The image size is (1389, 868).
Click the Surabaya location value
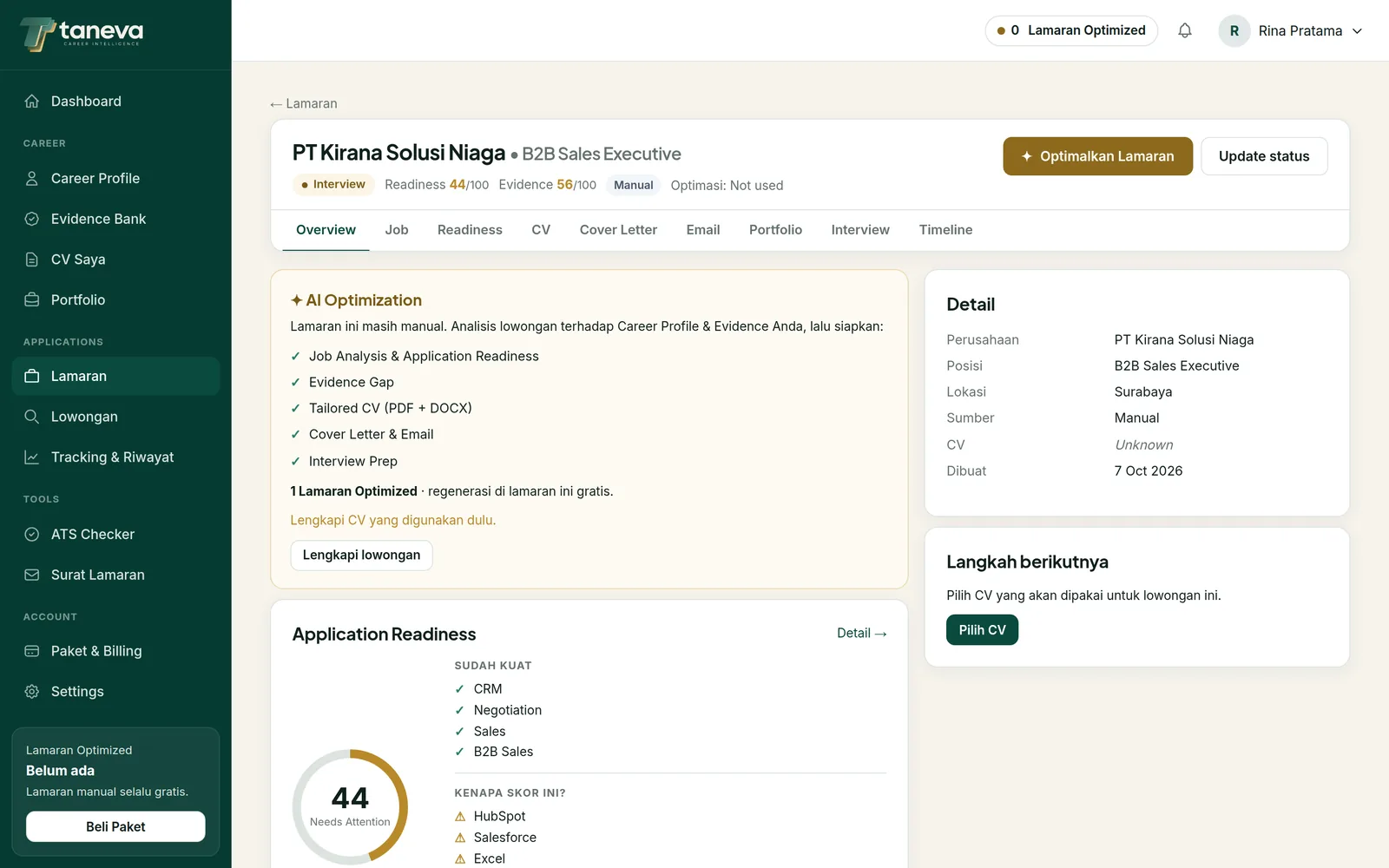(1143, 392)
